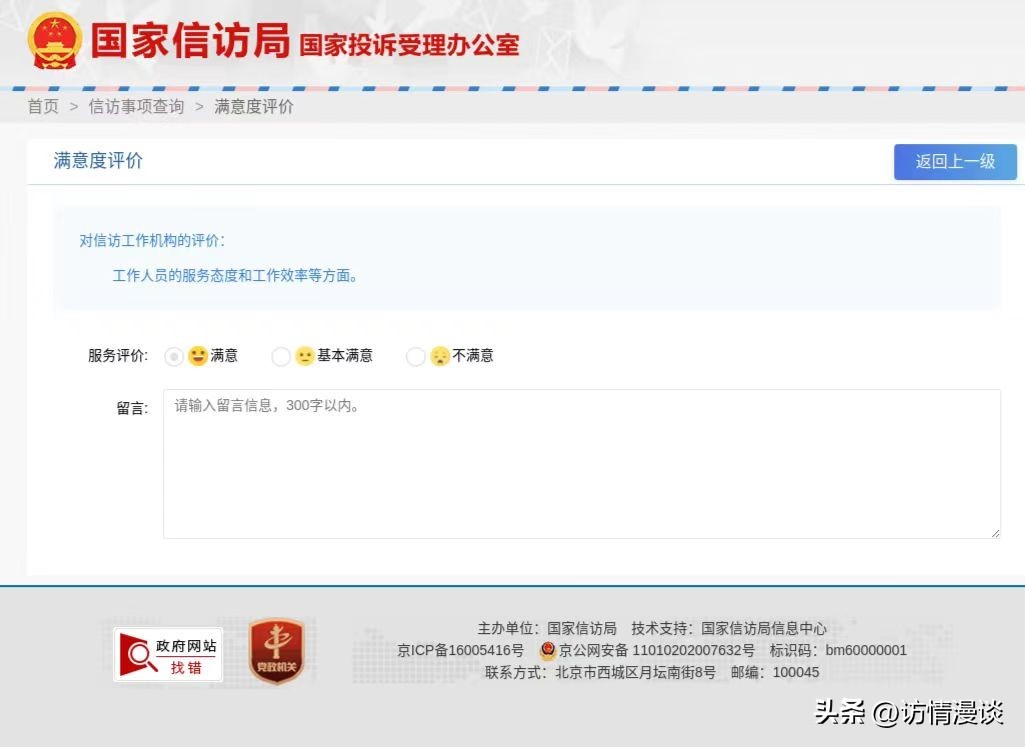Select the 满意 radio button
The width and height of the screenshot is (1025, 747).
click(x=174, y=356)
